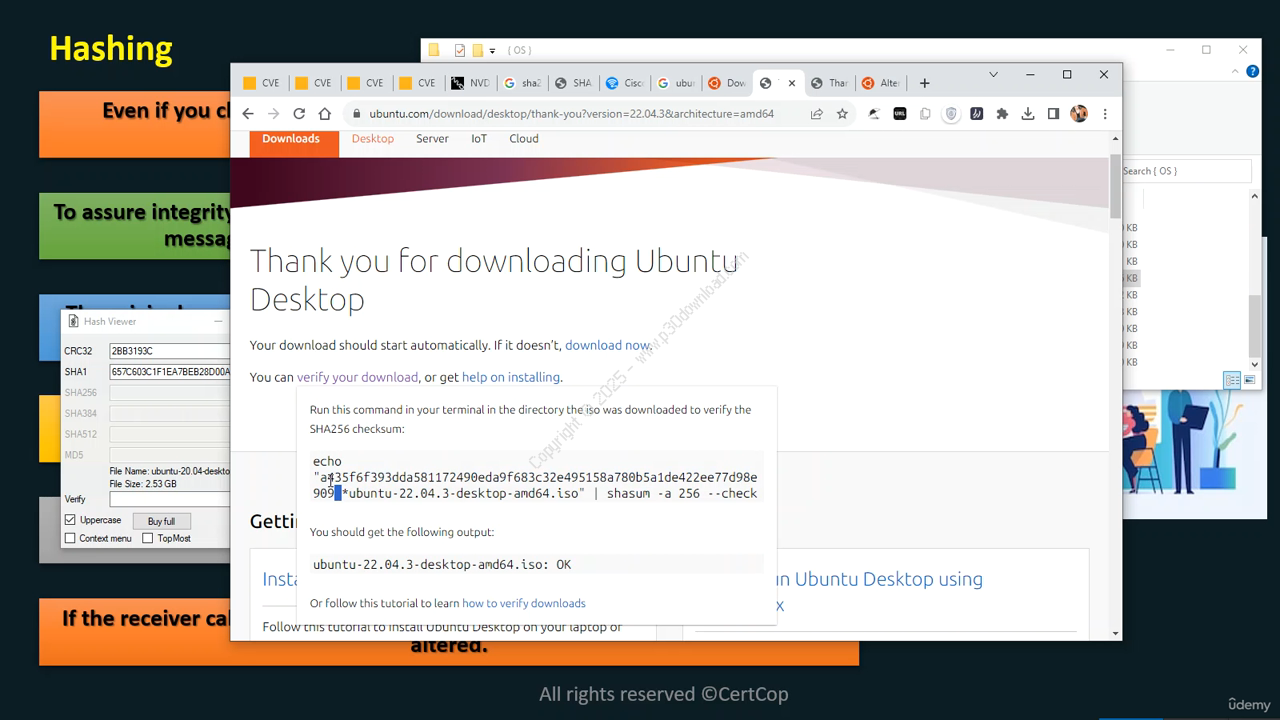Screen dimensions: 1280x720
Task: Open the Chrome profile avatar
Action: [x=1079, y=114]
